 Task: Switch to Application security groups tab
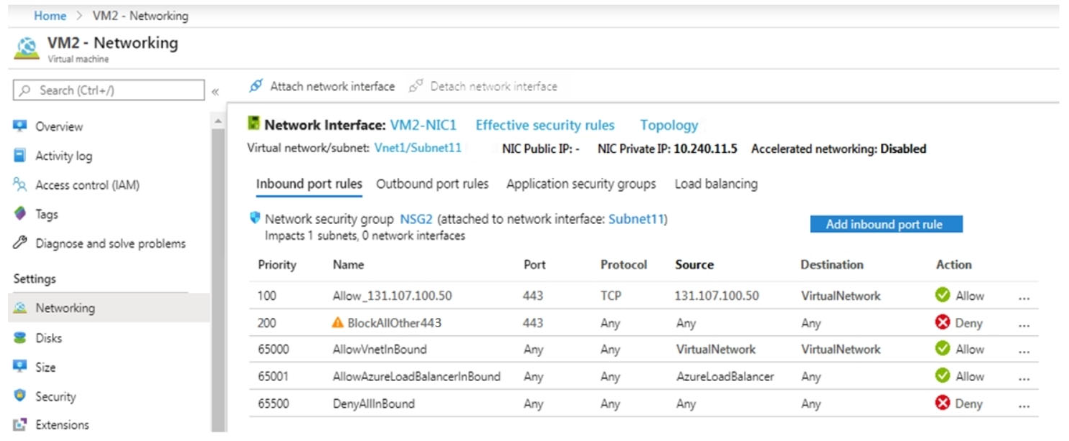pos(581,184)
